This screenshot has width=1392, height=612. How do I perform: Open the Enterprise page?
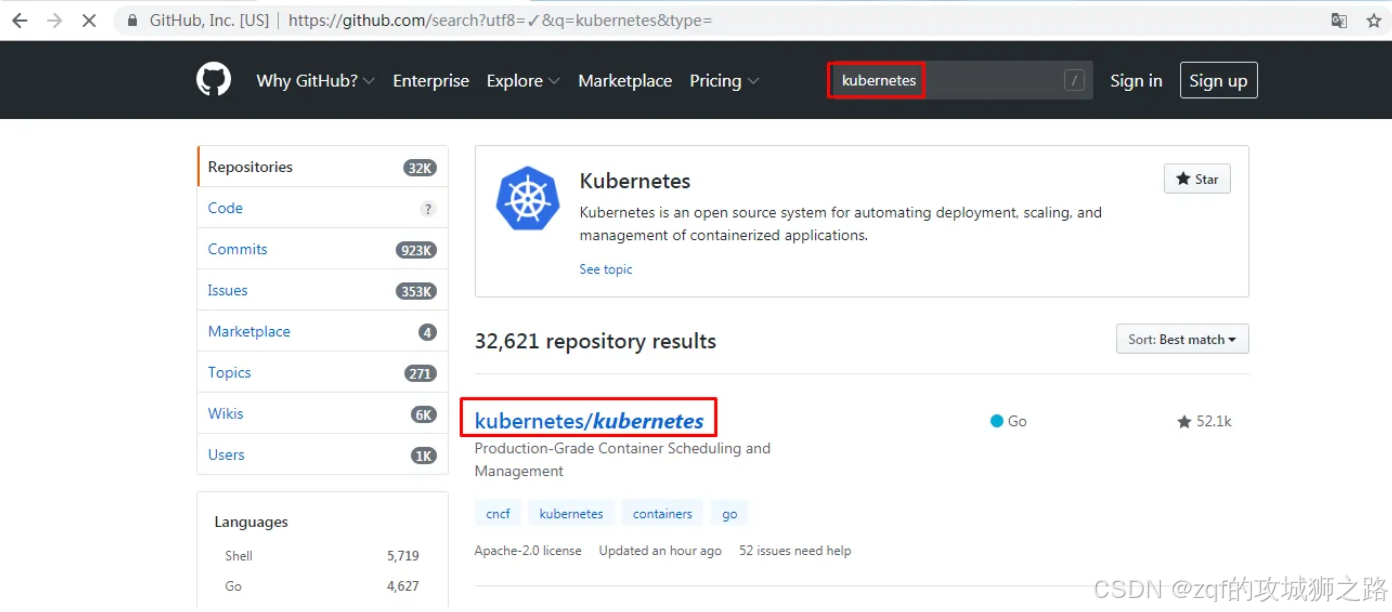pyautogui.click(x=431, y=81)
